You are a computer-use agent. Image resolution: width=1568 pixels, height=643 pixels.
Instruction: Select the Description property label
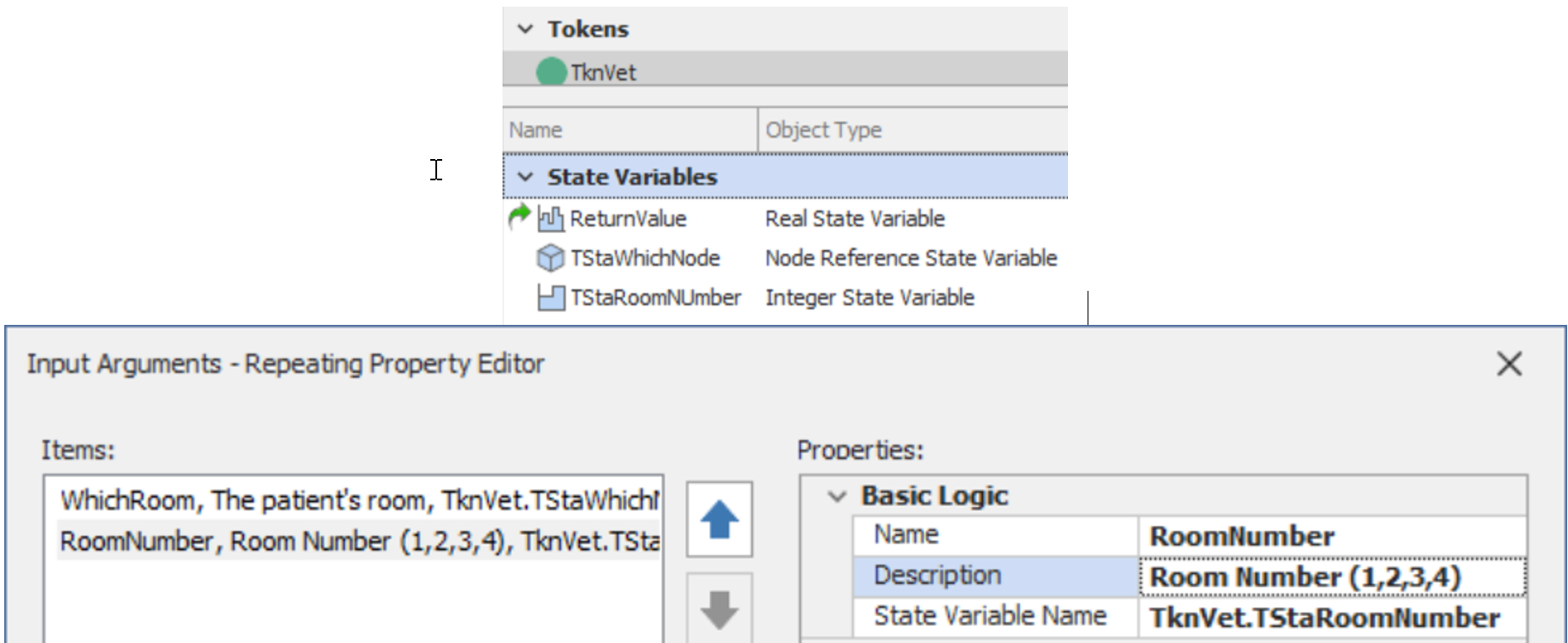click(x=937, y=576)
